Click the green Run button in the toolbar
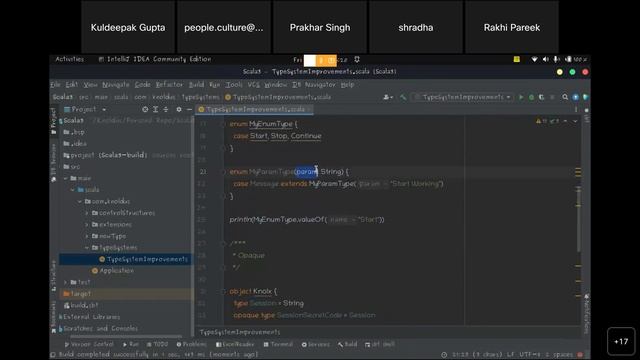Image resolution: width=640 pixels, height=360 pixels. [521, 97]
